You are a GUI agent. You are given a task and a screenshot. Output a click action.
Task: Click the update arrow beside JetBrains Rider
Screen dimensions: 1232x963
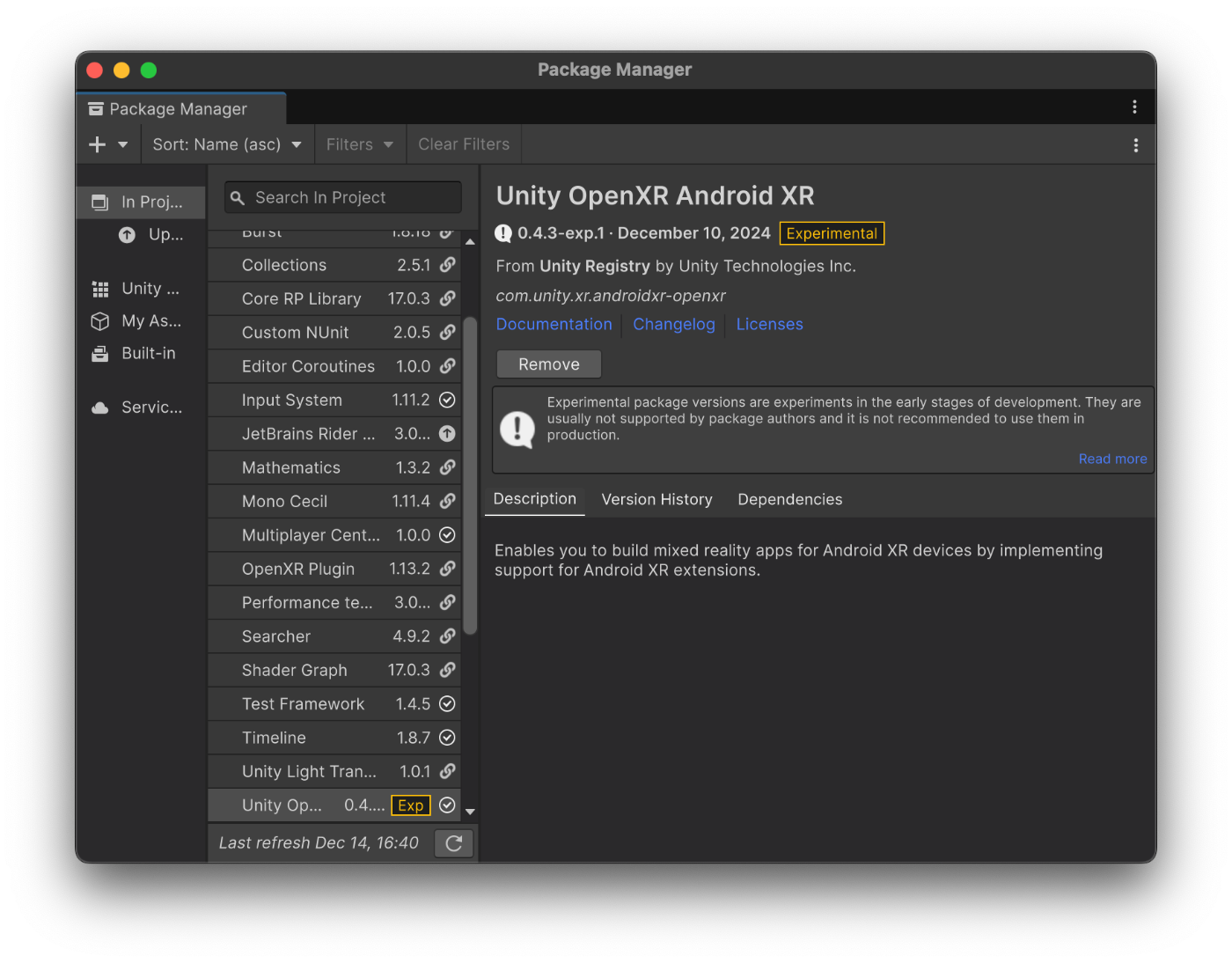[447, 433]
